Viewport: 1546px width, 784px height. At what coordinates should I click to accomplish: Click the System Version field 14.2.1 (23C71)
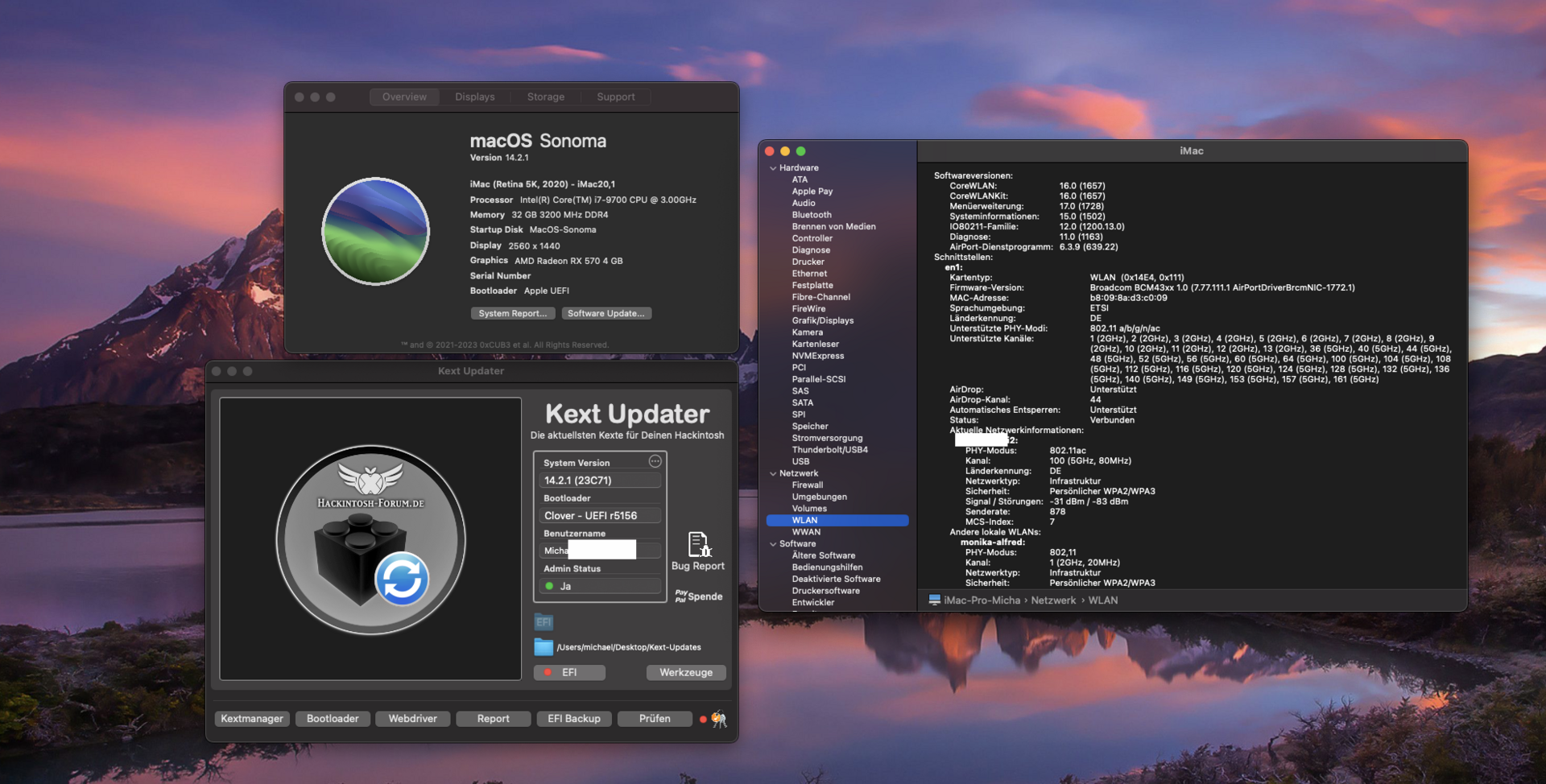pyautogui.click(x=601, y=481)
